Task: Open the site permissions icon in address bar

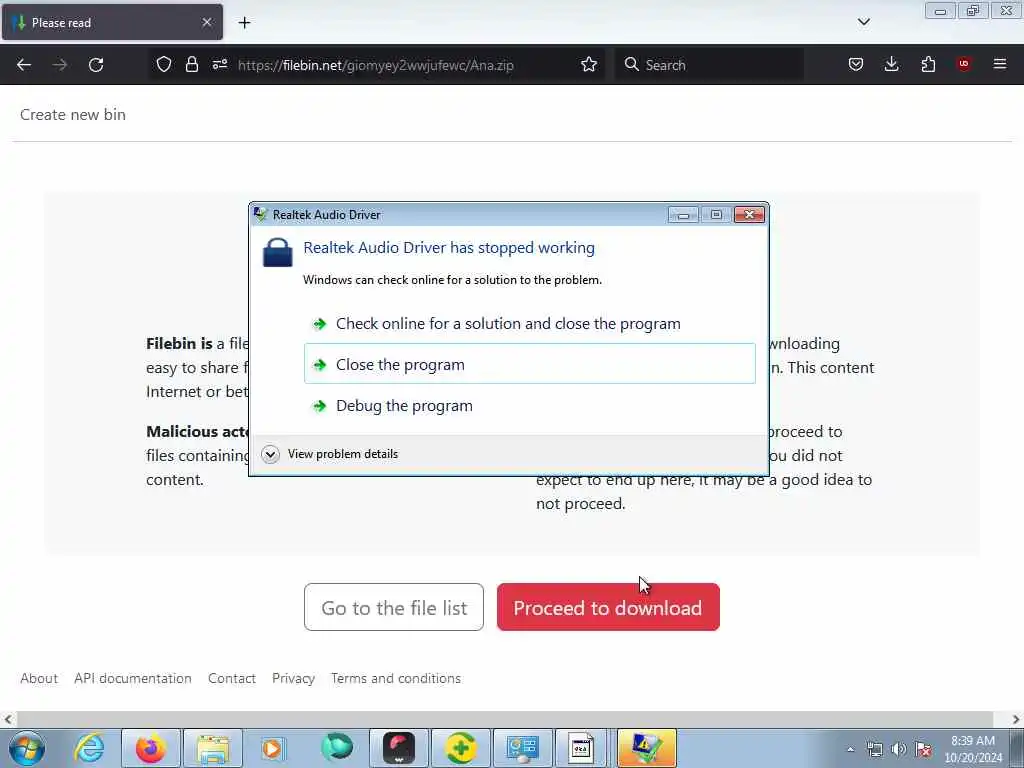Action: point(219,64)
